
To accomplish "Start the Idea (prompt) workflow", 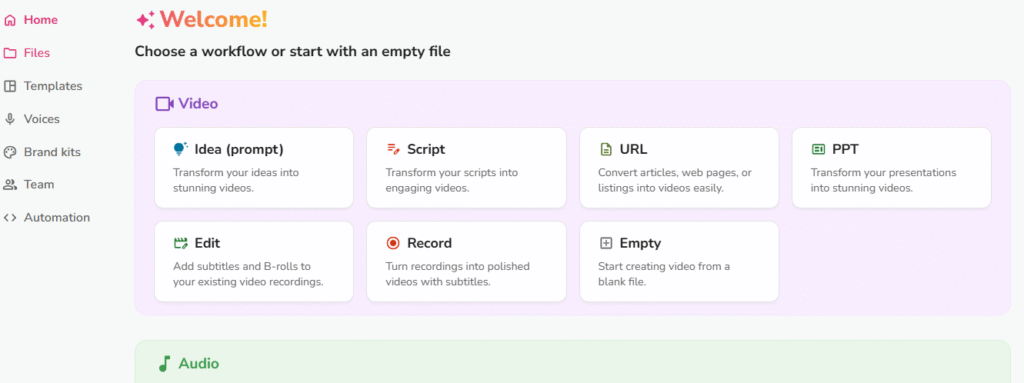I will point(254,168).
